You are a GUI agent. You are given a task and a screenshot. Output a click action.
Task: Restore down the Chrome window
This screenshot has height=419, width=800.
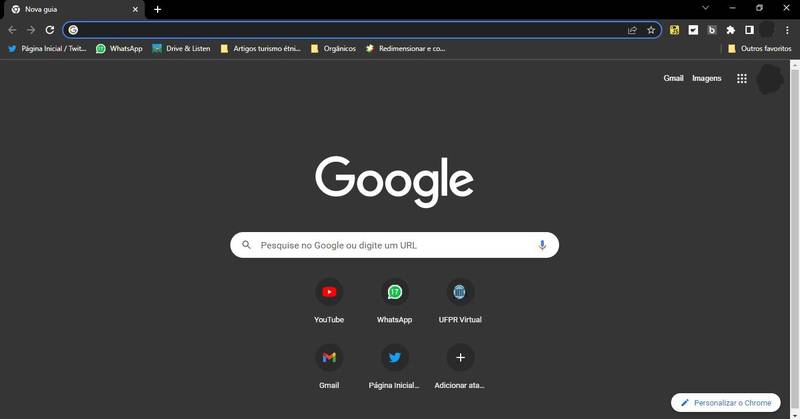(x=759, y=8)
